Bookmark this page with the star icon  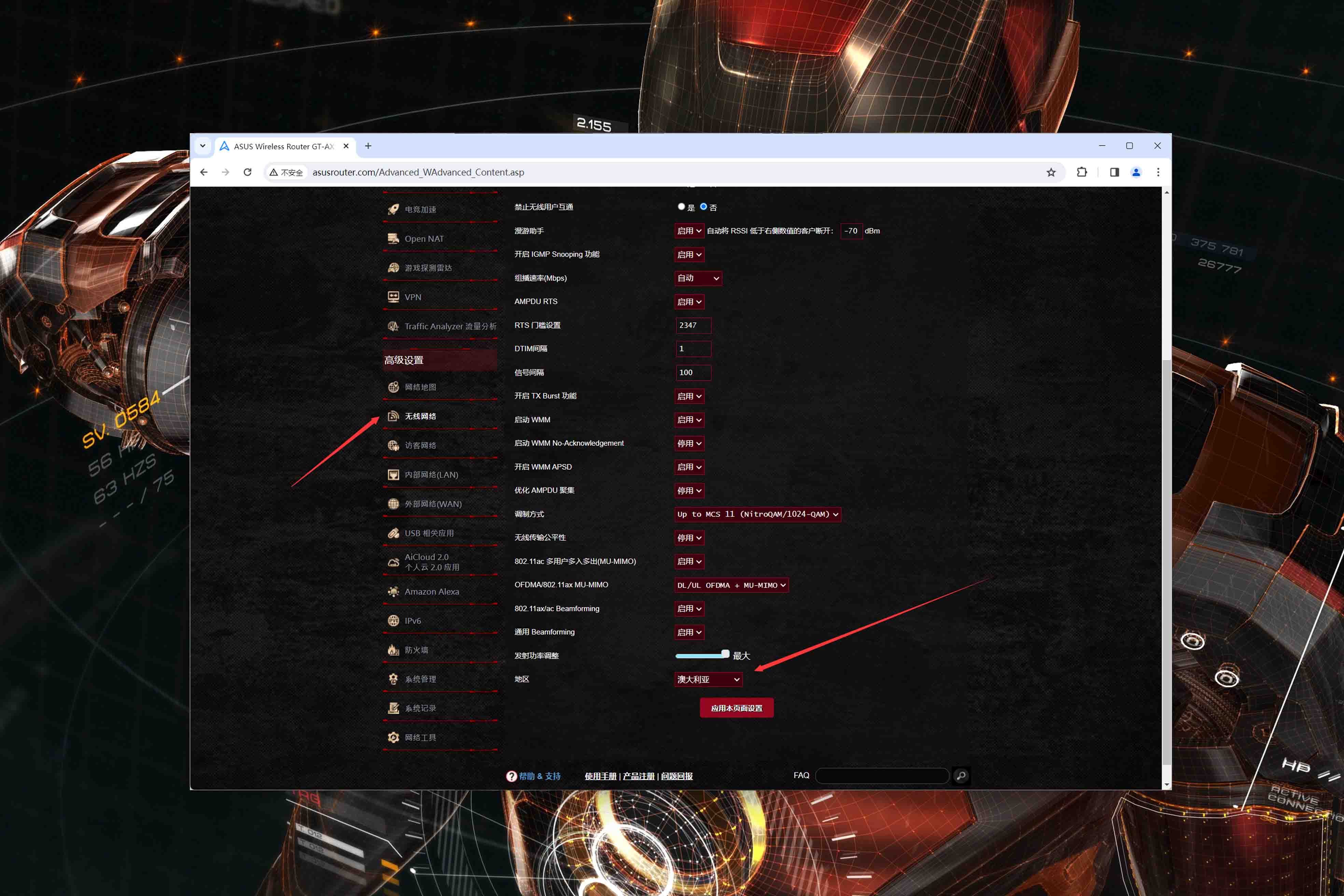[1051, 172]
